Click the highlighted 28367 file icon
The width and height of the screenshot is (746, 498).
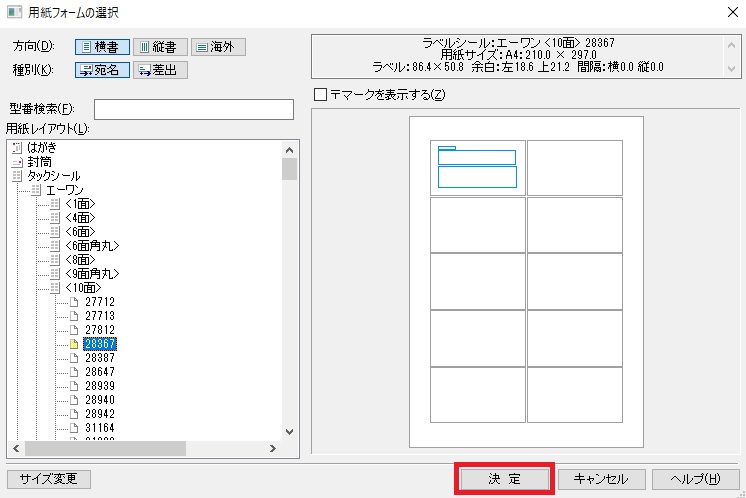73,343
